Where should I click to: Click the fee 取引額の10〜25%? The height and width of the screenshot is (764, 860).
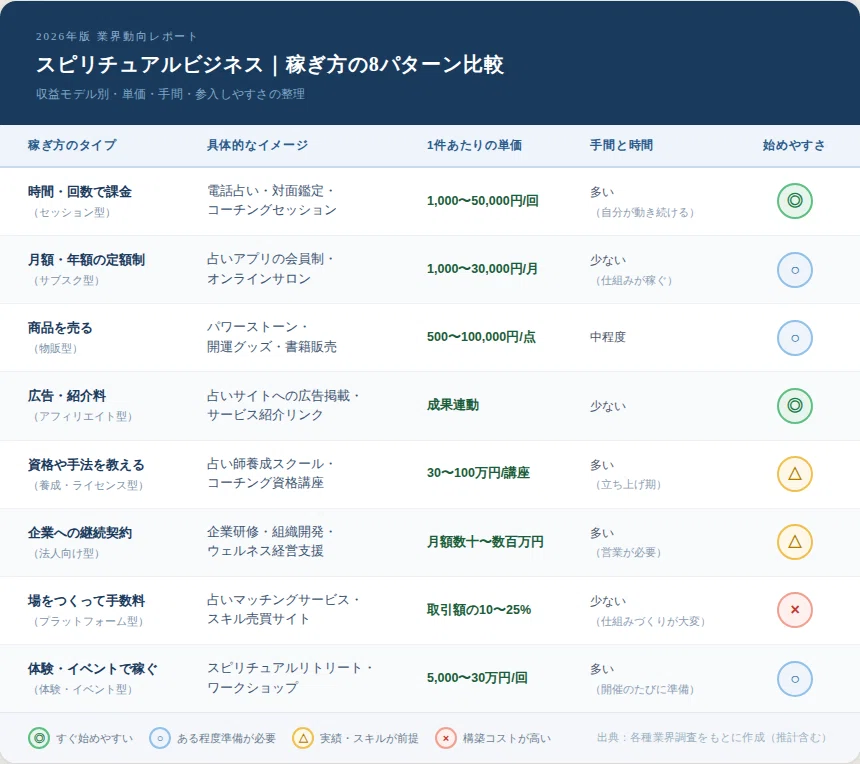[479, 610]
